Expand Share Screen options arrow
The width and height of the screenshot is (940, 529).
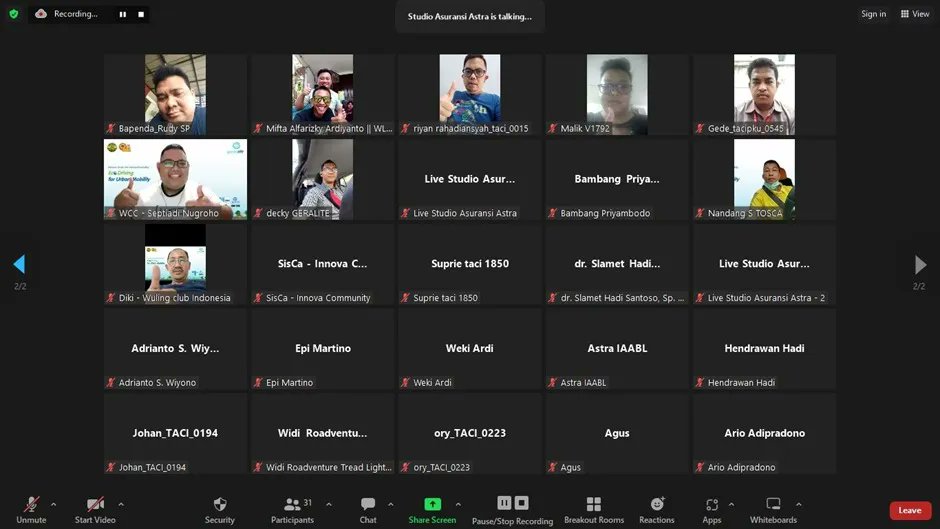coord(458,504)
